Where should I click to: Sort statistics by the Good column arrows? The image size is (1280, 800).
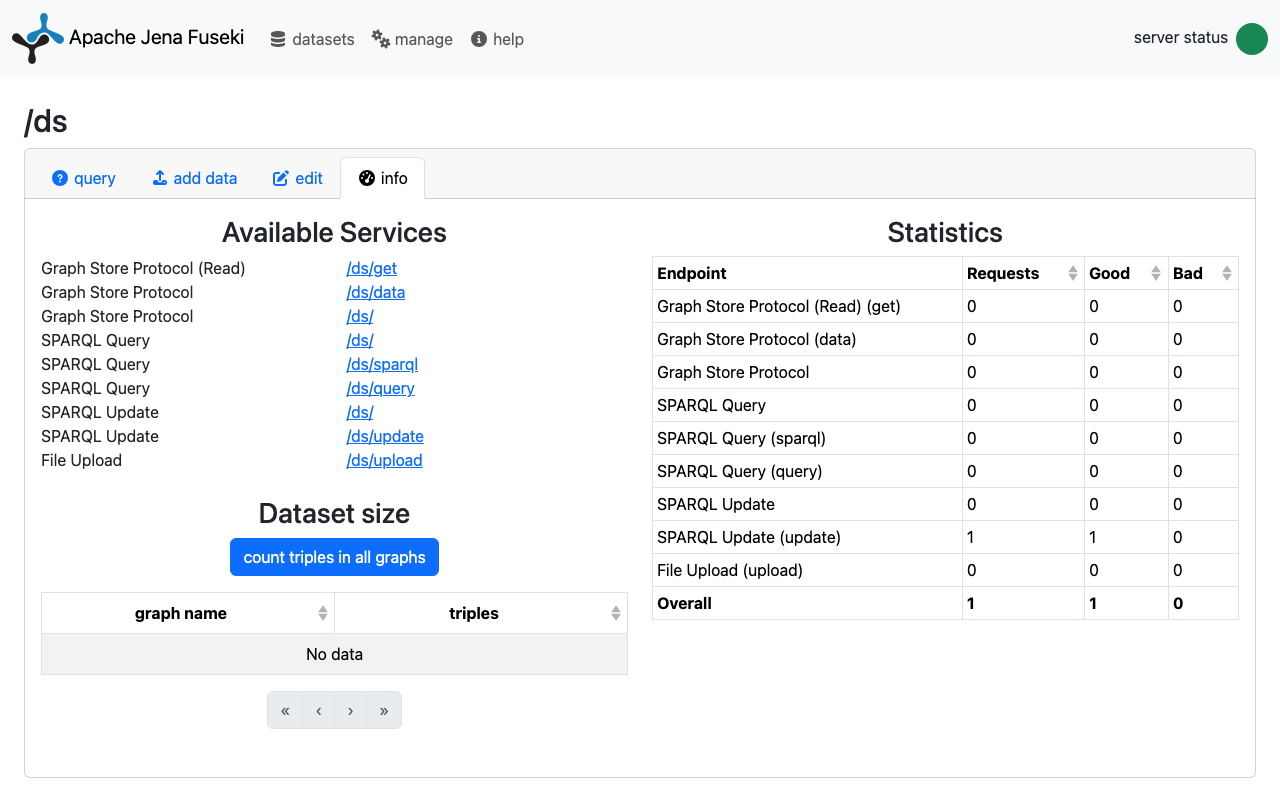[x=1157, y=273]
